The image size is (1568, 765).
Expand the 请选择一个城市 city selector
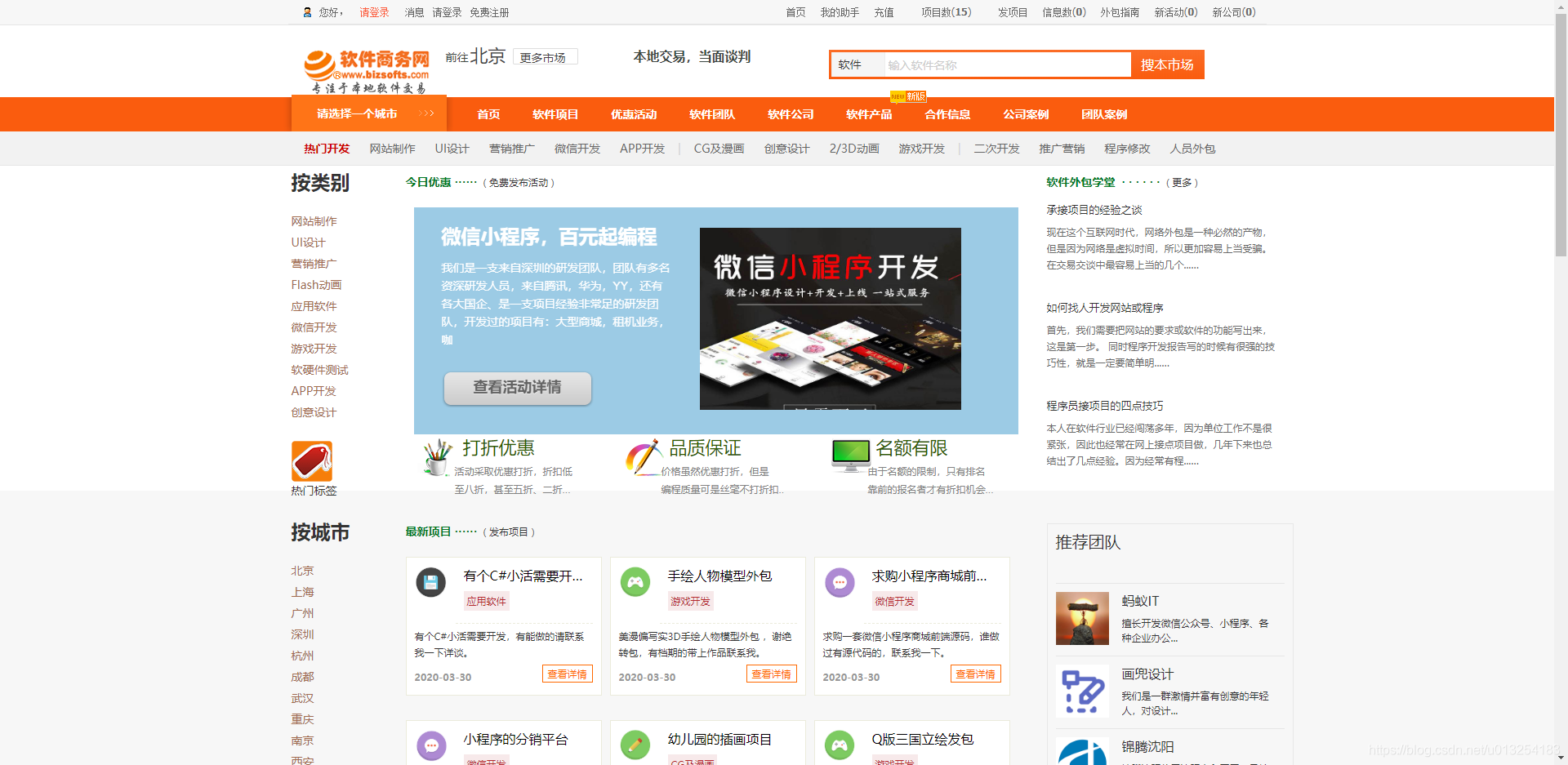click(x=369, y=113)
